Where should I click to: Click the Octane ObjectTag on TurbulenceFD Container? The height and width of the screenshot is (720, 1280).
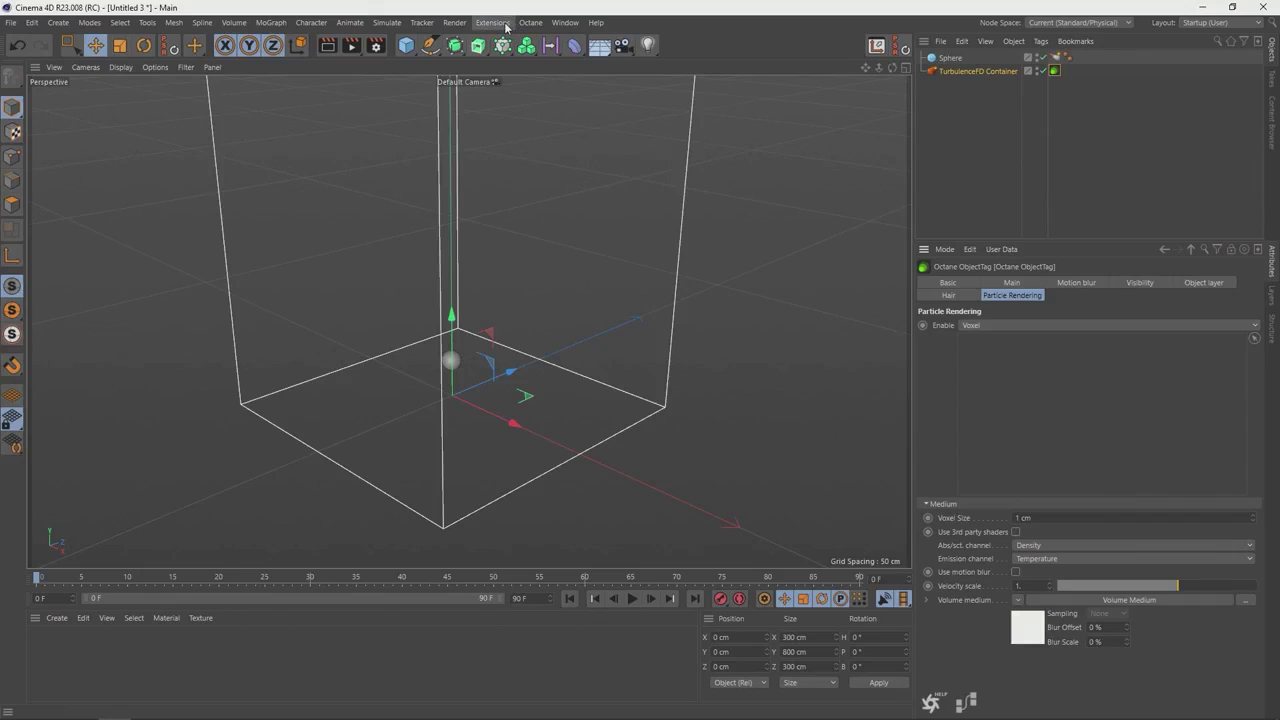1054,71
